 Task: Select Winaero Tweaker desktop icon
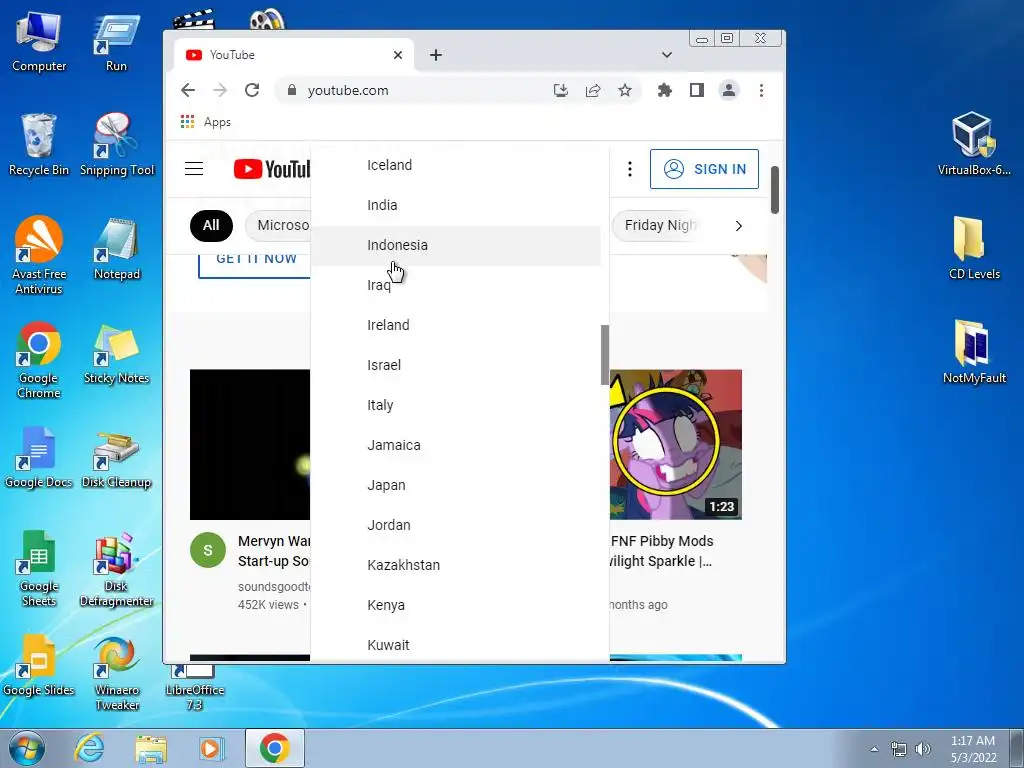[x=117, y=673]
